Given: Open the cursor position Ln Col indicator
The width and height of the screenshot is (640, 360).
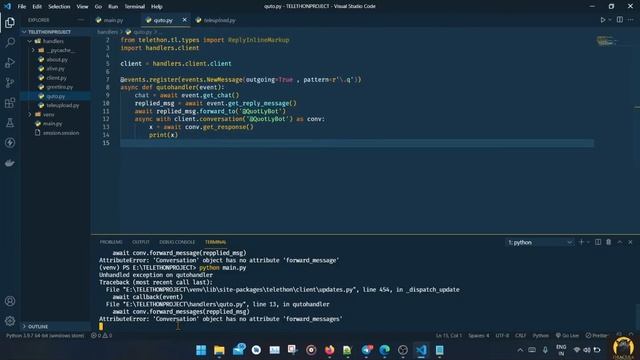Looking at the screenshot, I should [x=449, y=336].
